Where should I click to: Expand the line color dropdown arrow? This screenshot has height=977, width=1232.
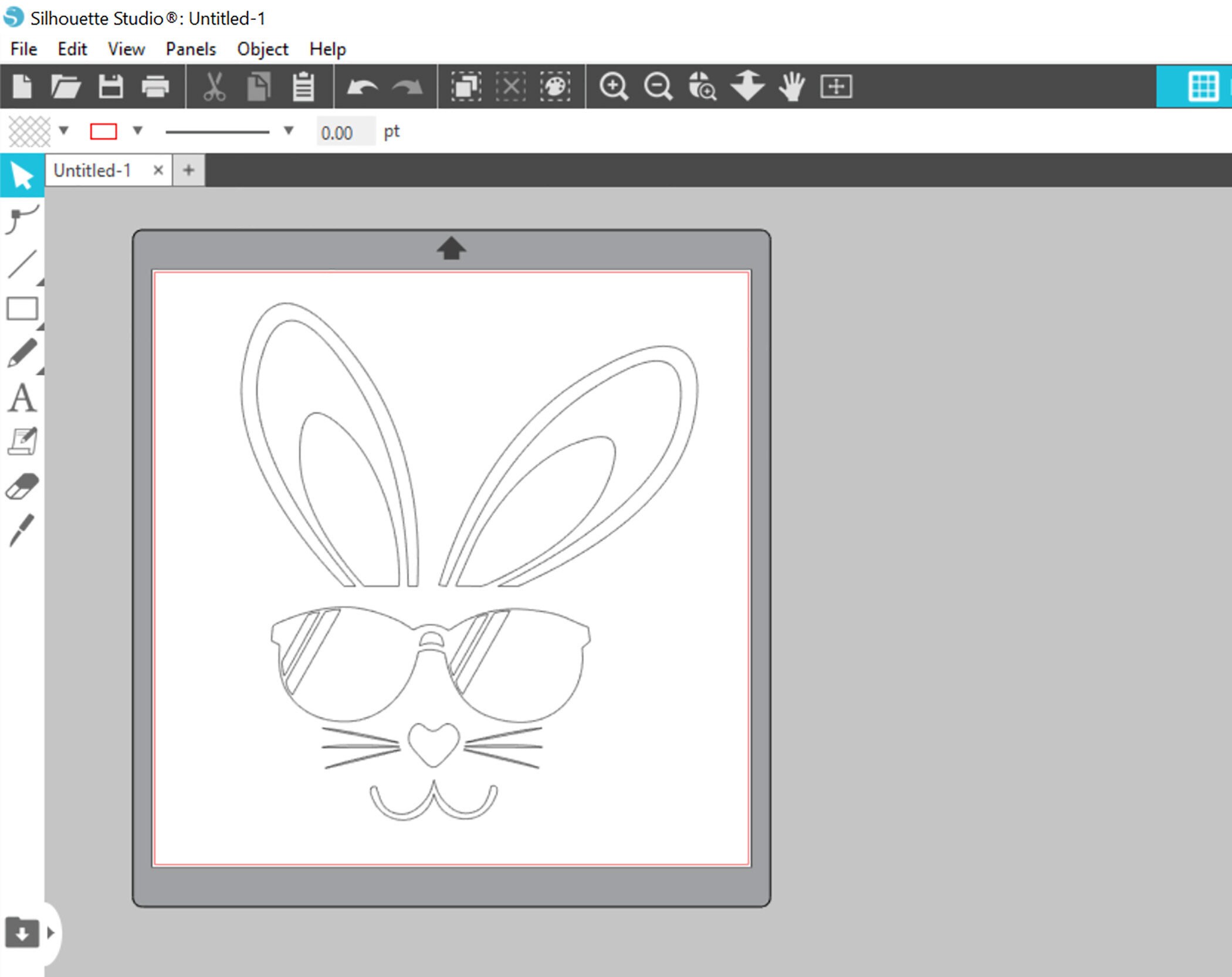point(138,130)
